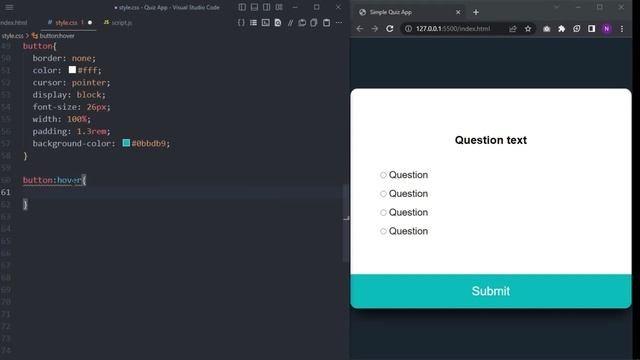Open the Chrome side panel icon
Screen dimensions: 640x360
click(x=591, y=29)
